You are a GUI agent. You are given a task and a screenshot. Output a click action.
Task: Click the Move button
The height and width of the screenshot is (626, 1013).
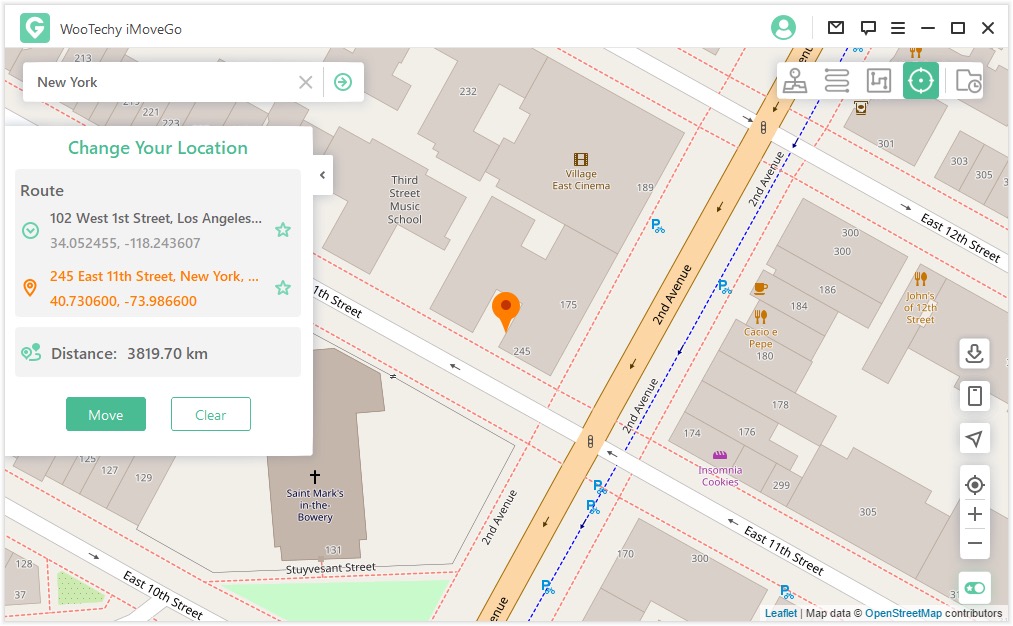click(x=106, y=414)
